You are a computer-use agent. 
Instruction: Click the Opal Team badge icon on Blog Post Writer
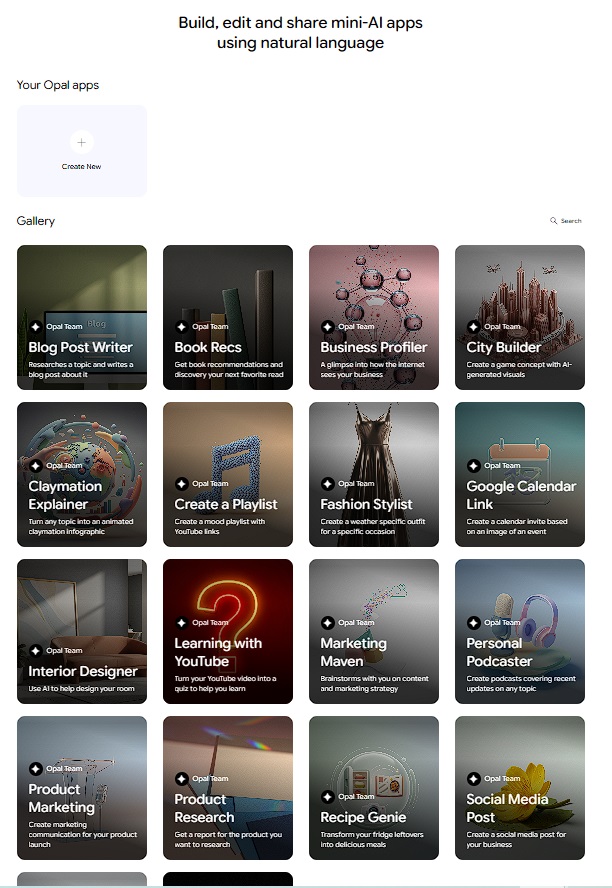[35, 327]
